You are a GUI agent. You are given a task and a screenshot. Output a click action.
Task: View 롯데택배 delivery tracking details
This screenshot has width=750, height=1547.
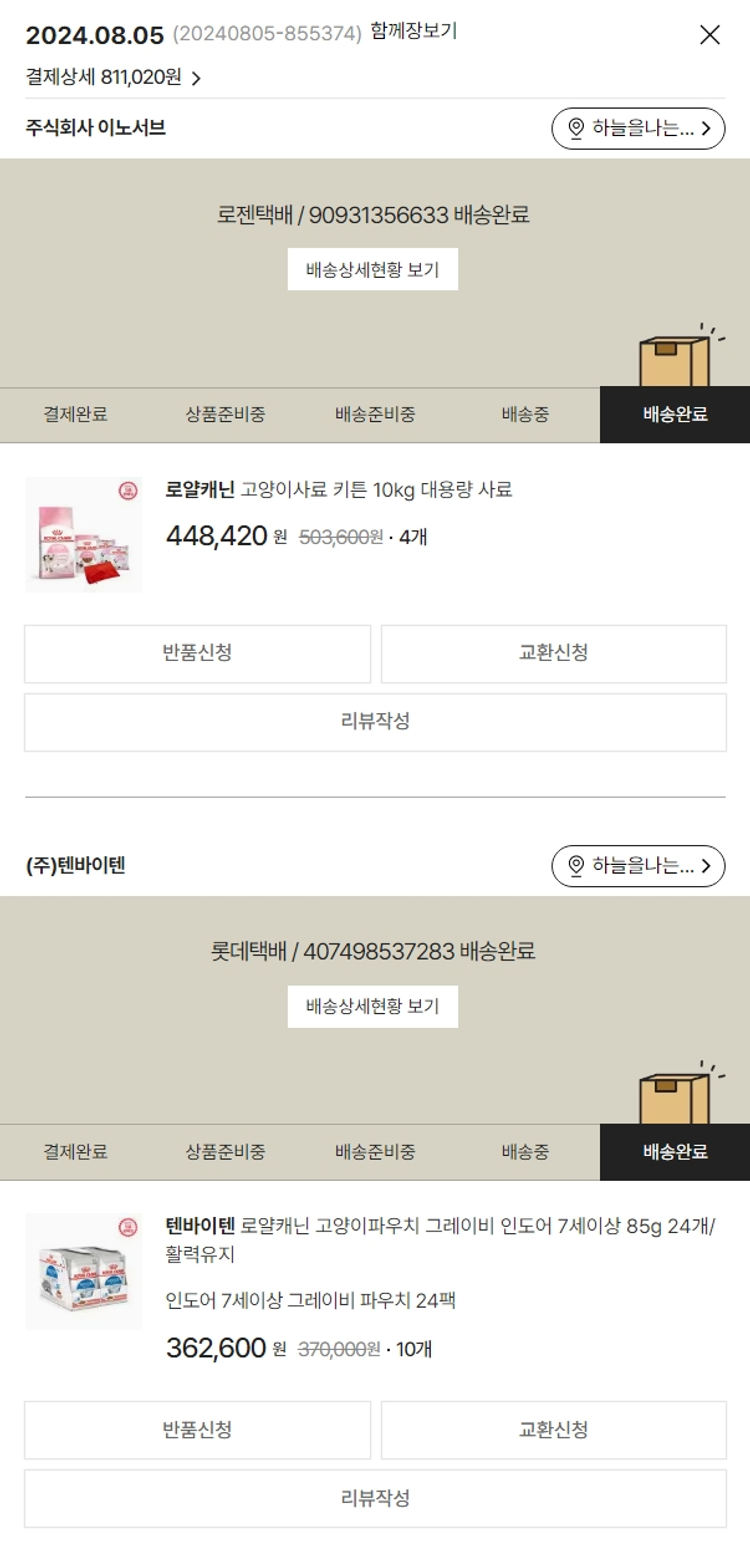click(x=373, y=1006)
